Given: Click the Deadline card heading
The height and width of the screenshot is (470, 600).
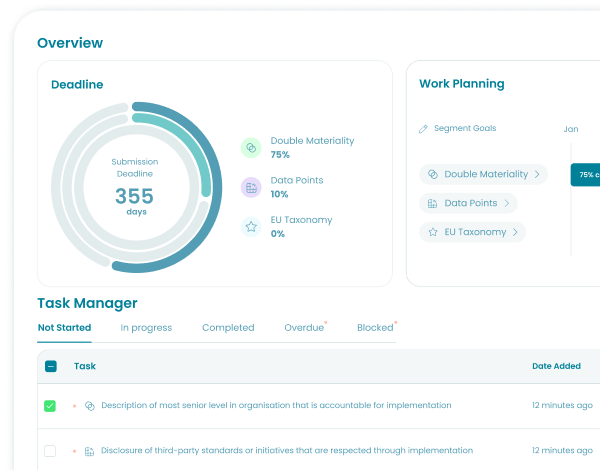Looking at the screenshot, I should pyautogui.click(x=77, y=85).
